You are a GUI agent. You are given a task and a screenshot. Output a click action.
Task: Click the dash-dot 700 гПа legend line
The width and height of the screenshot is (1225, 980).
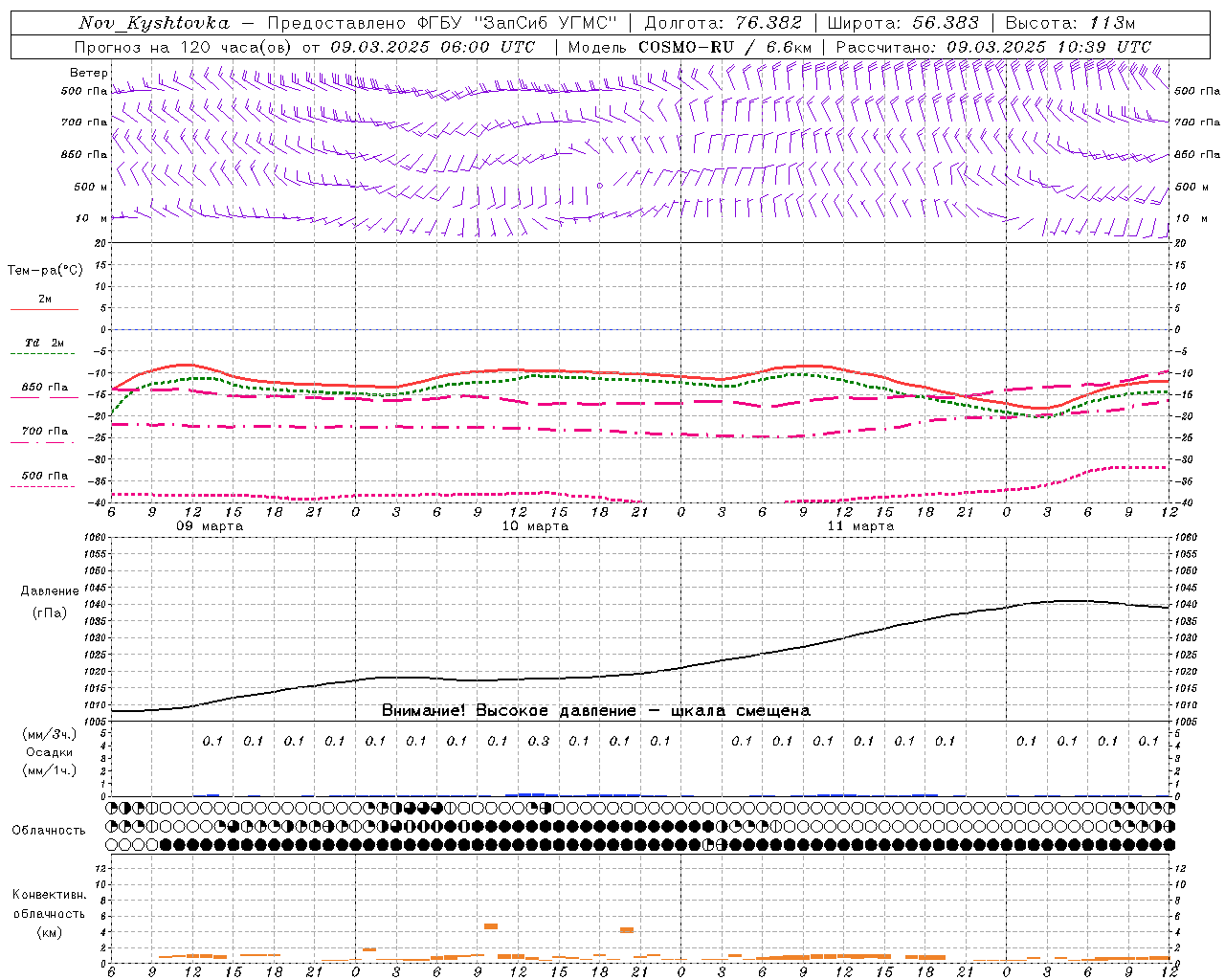(42, 443)
